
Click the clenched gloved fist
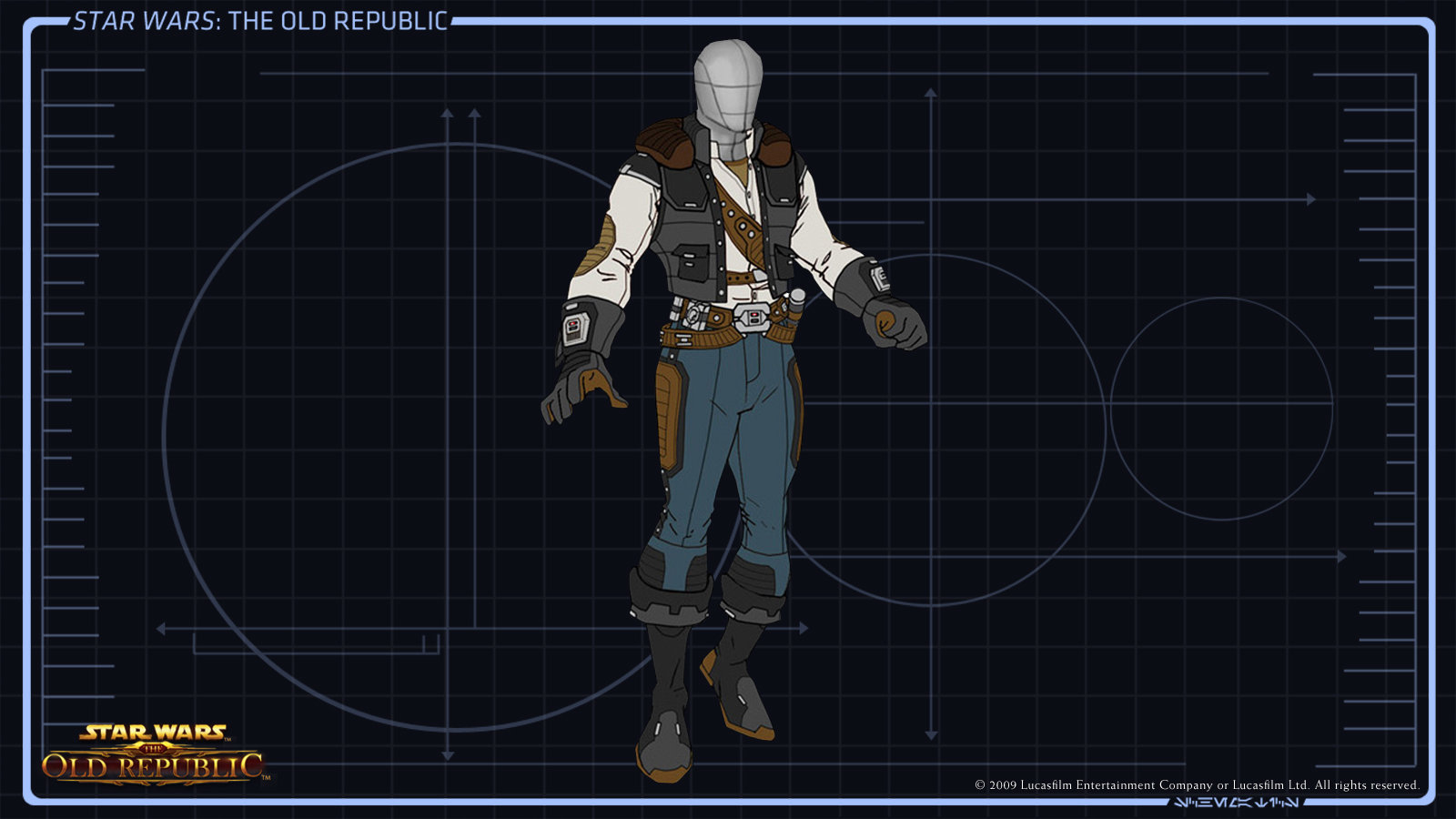click(x=895, y=323)
